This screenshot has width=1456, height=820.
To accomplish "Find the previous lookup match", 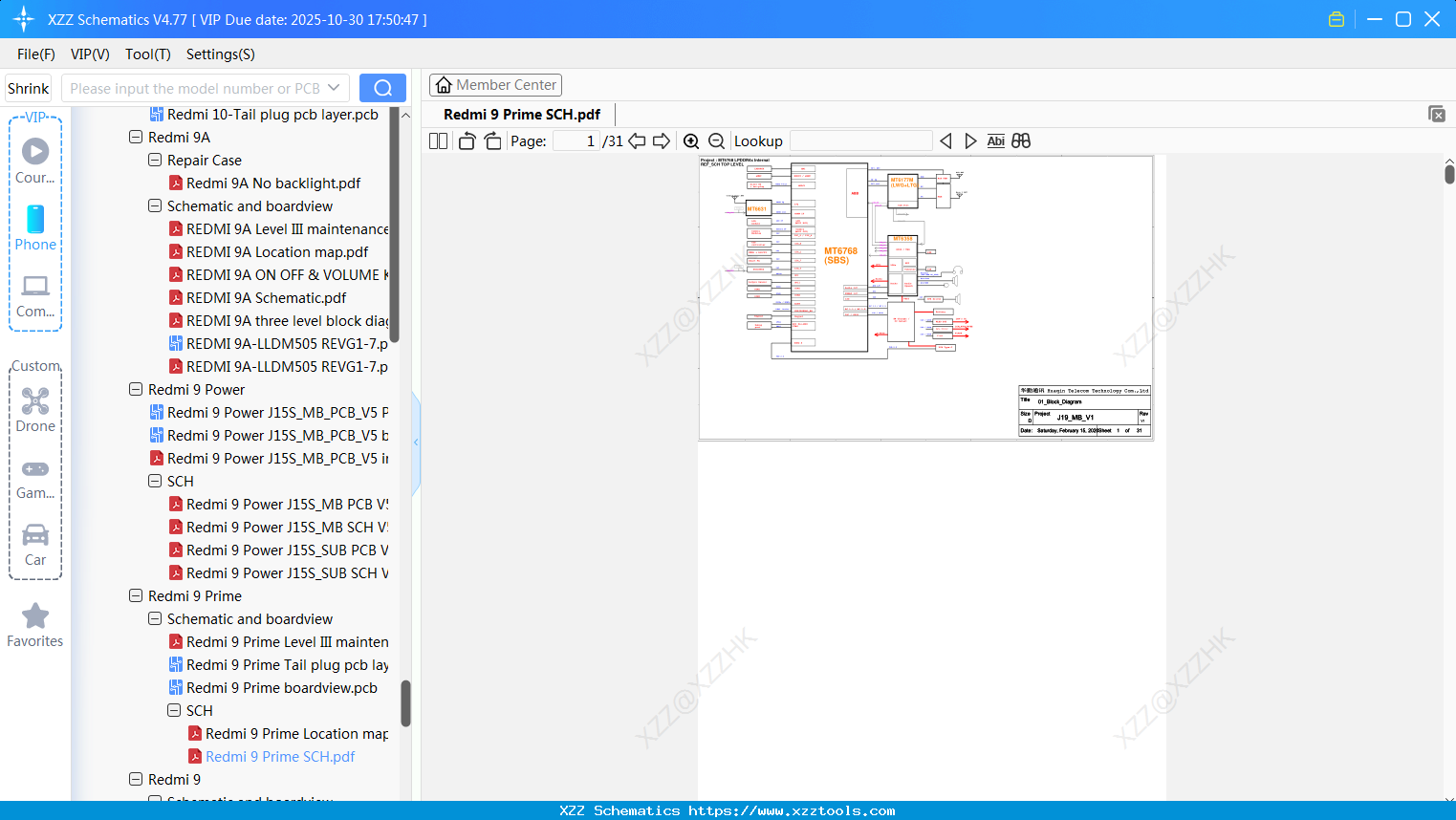I will (x=945, y=141).
